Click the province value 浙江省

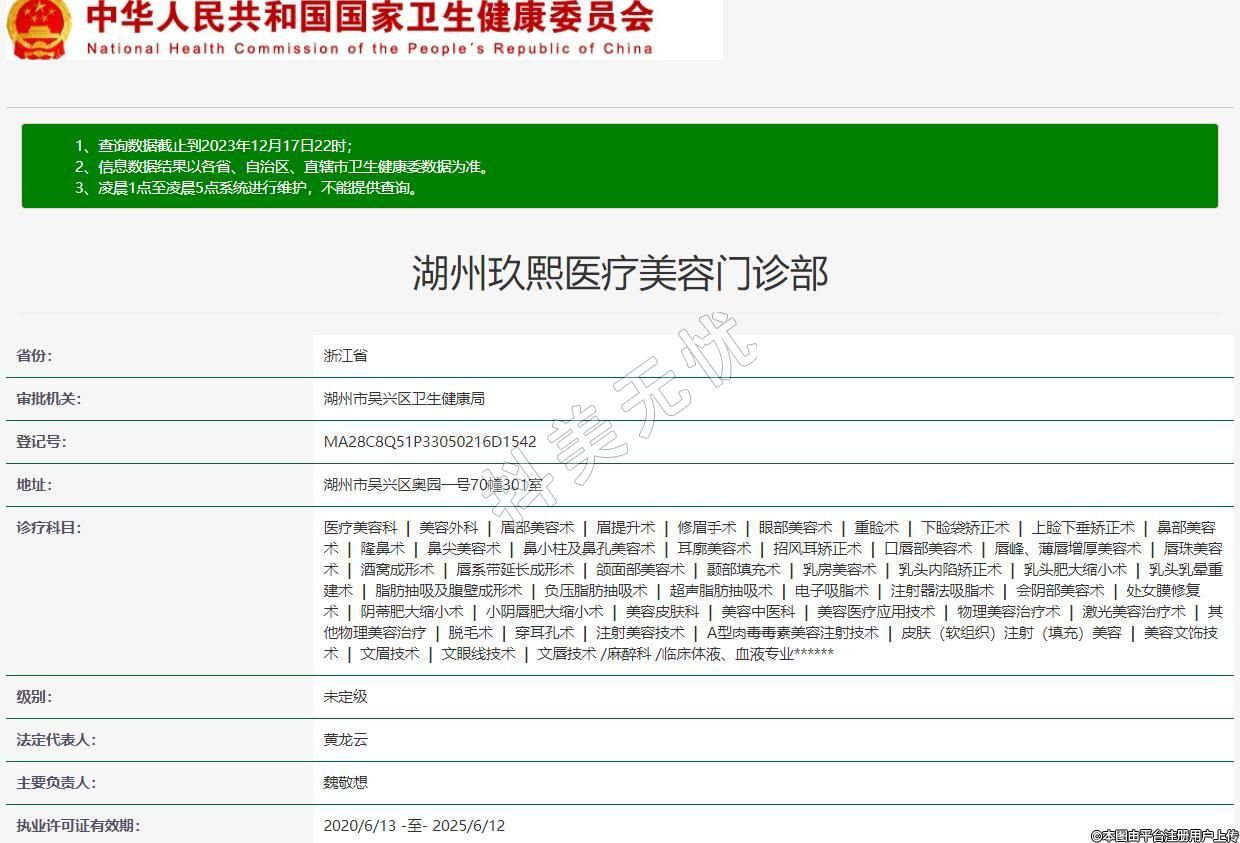click(x=346, y=356)
